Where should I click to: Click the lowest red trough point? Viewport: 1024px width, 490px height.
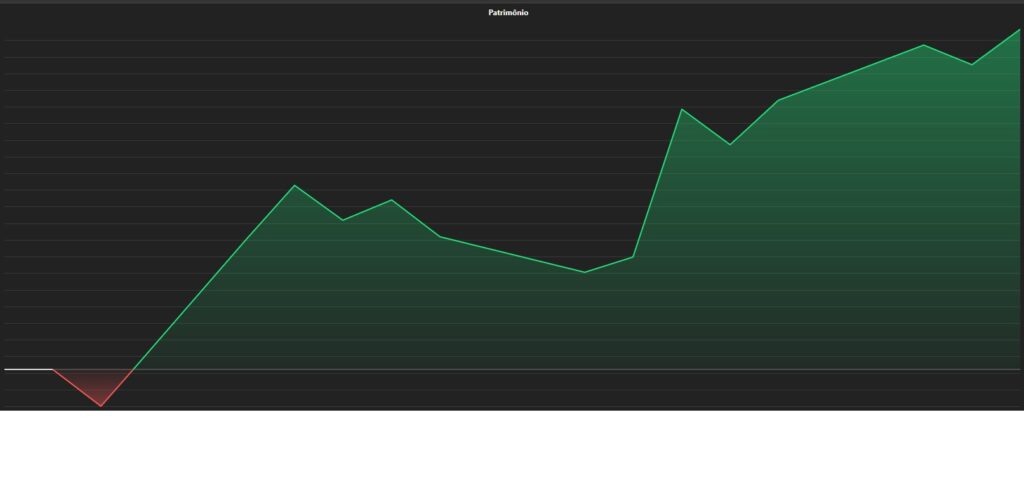click(x=101, y=406)
